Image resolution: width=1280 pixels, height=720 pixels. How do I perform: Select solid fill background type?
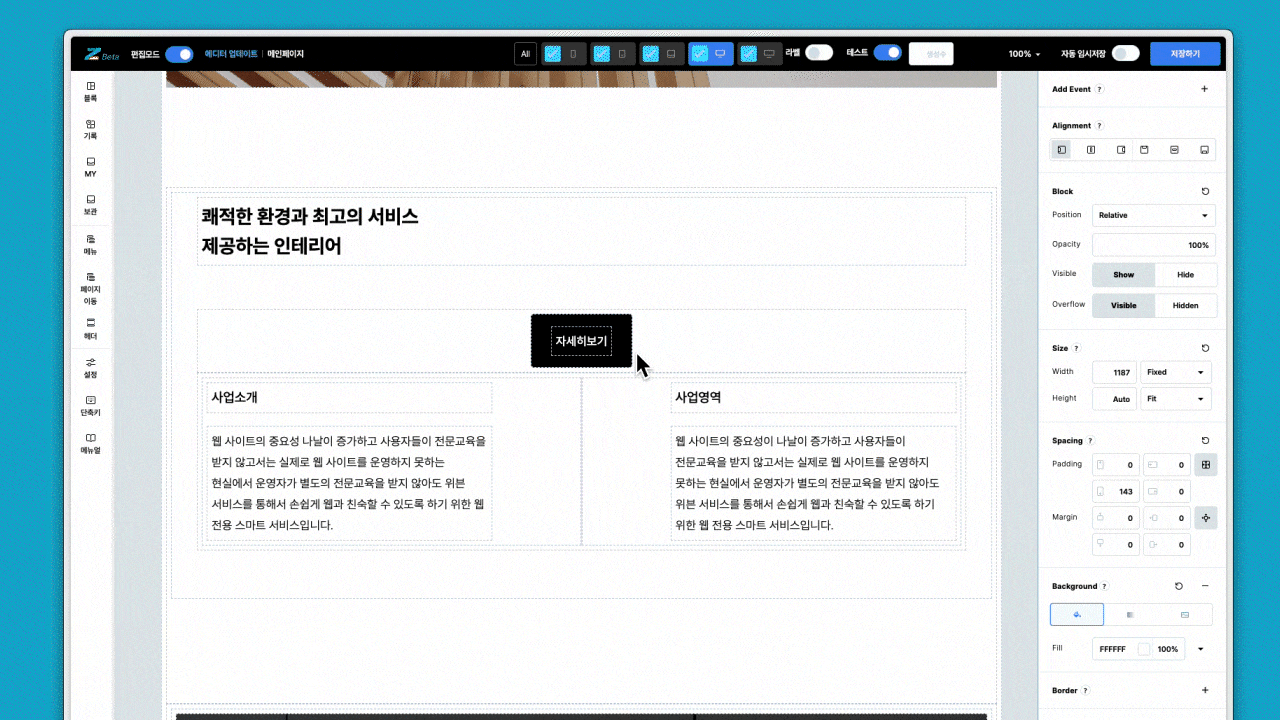(1077, 614)
